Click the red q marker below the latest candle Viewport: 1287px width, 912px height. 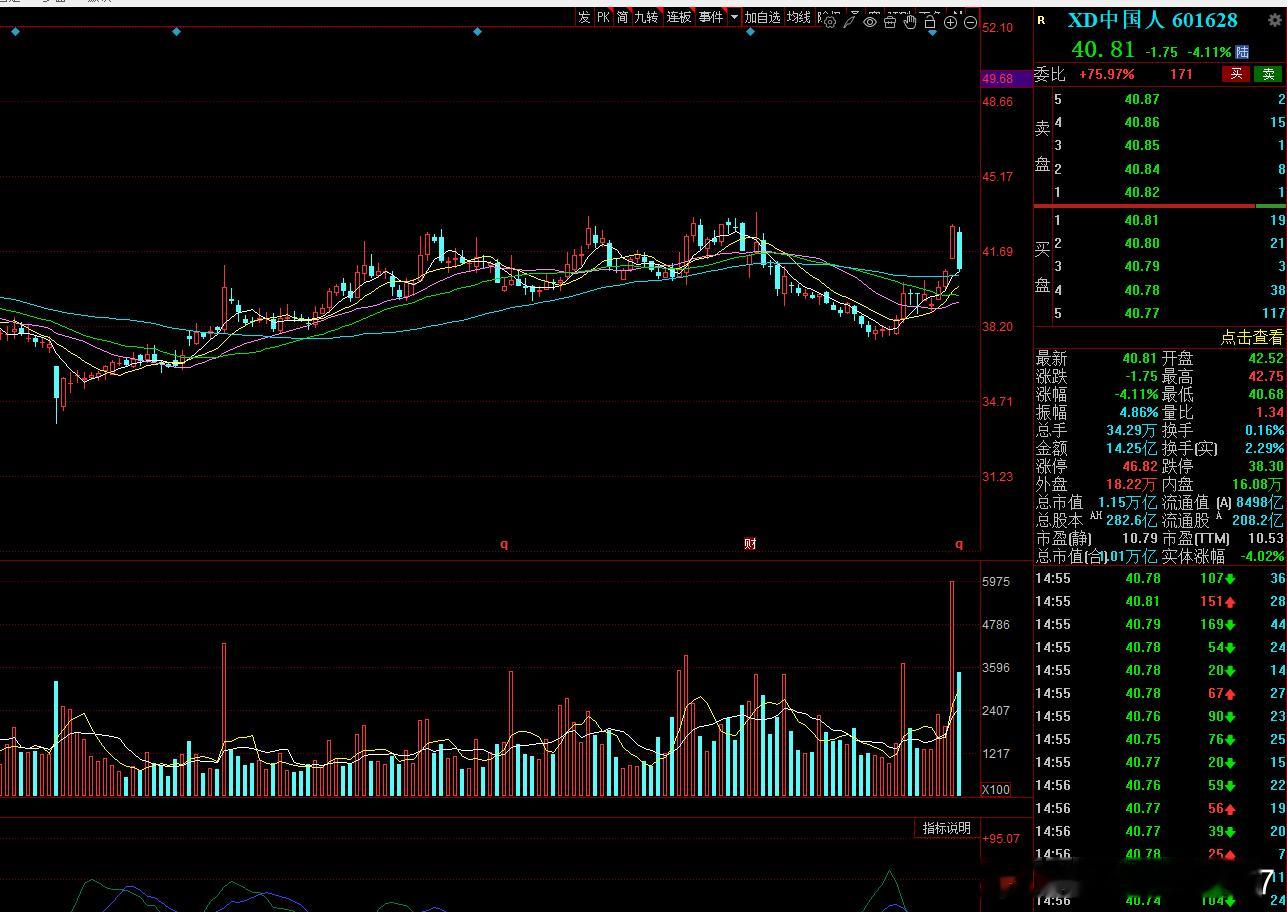(x=959, y=544)
